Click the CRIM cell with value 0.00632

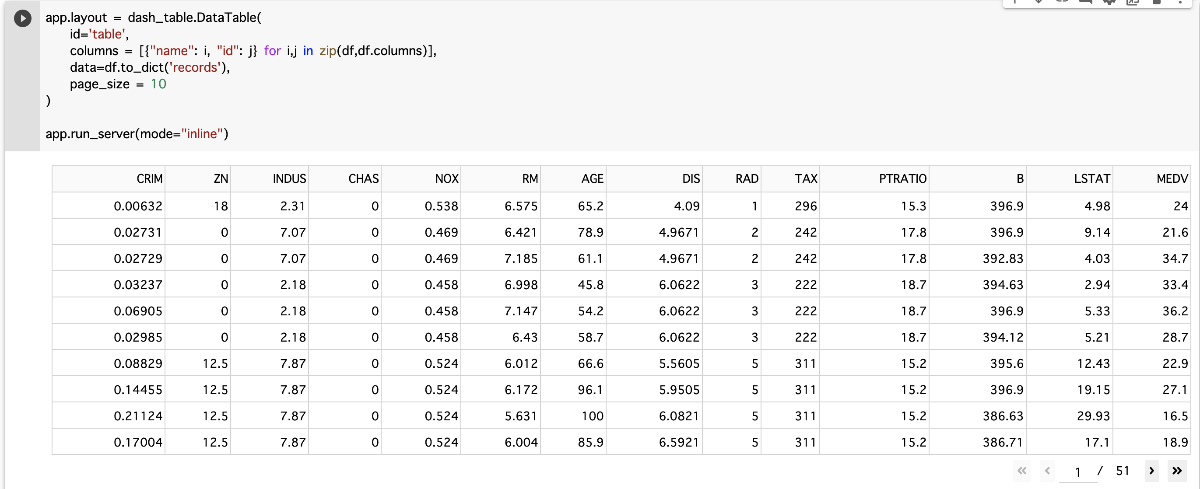[x=111, y=206]
